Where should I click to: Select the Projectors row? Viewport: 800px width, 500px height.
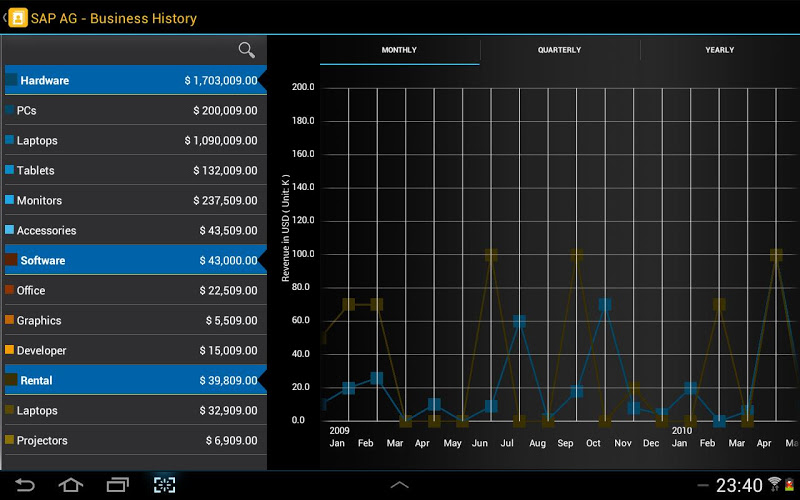tap(136, 440)
